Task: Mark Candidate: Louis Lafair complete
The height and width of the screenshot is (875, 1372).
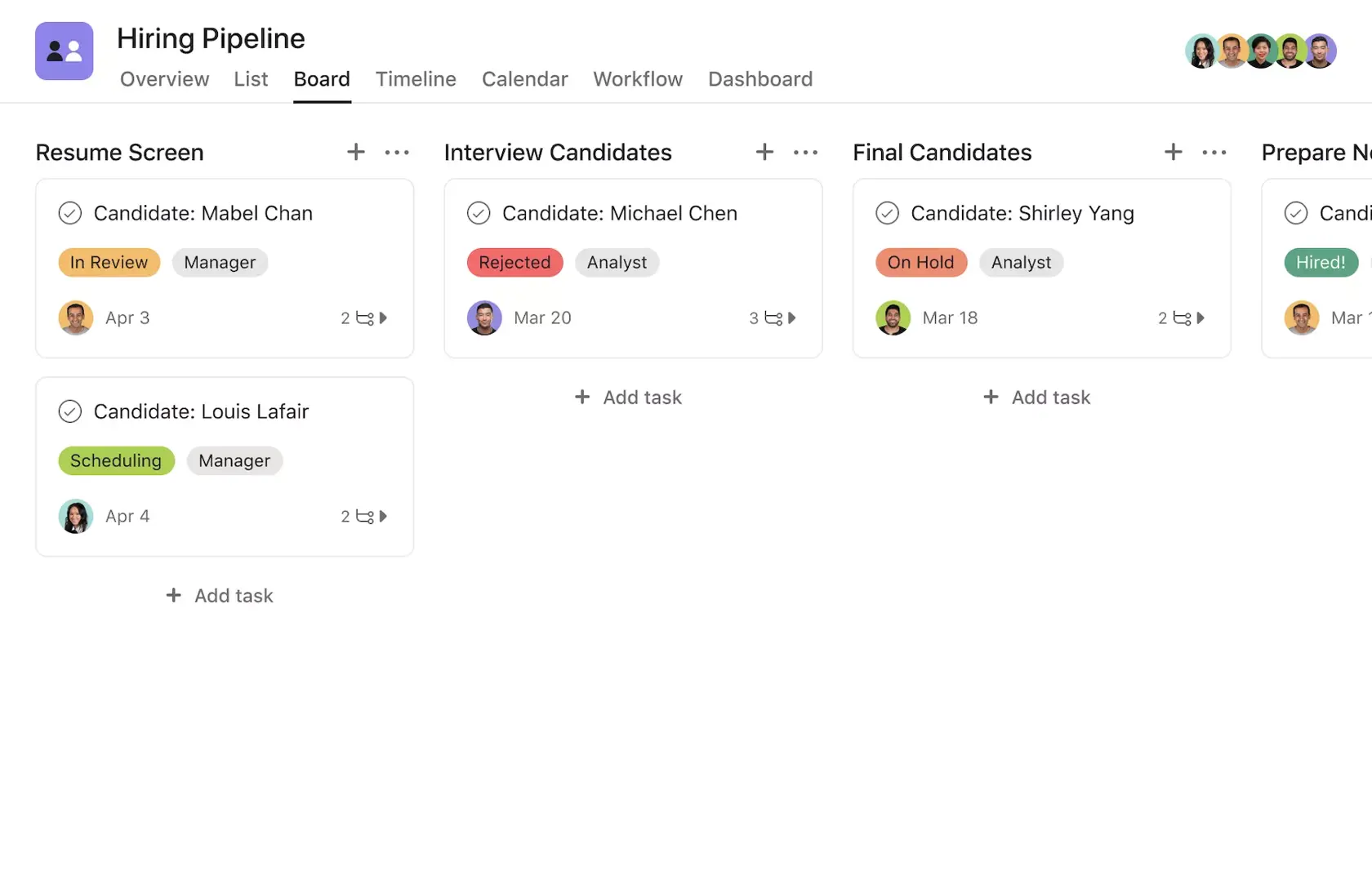Action: pyautogui.click(x=70, y=411)
